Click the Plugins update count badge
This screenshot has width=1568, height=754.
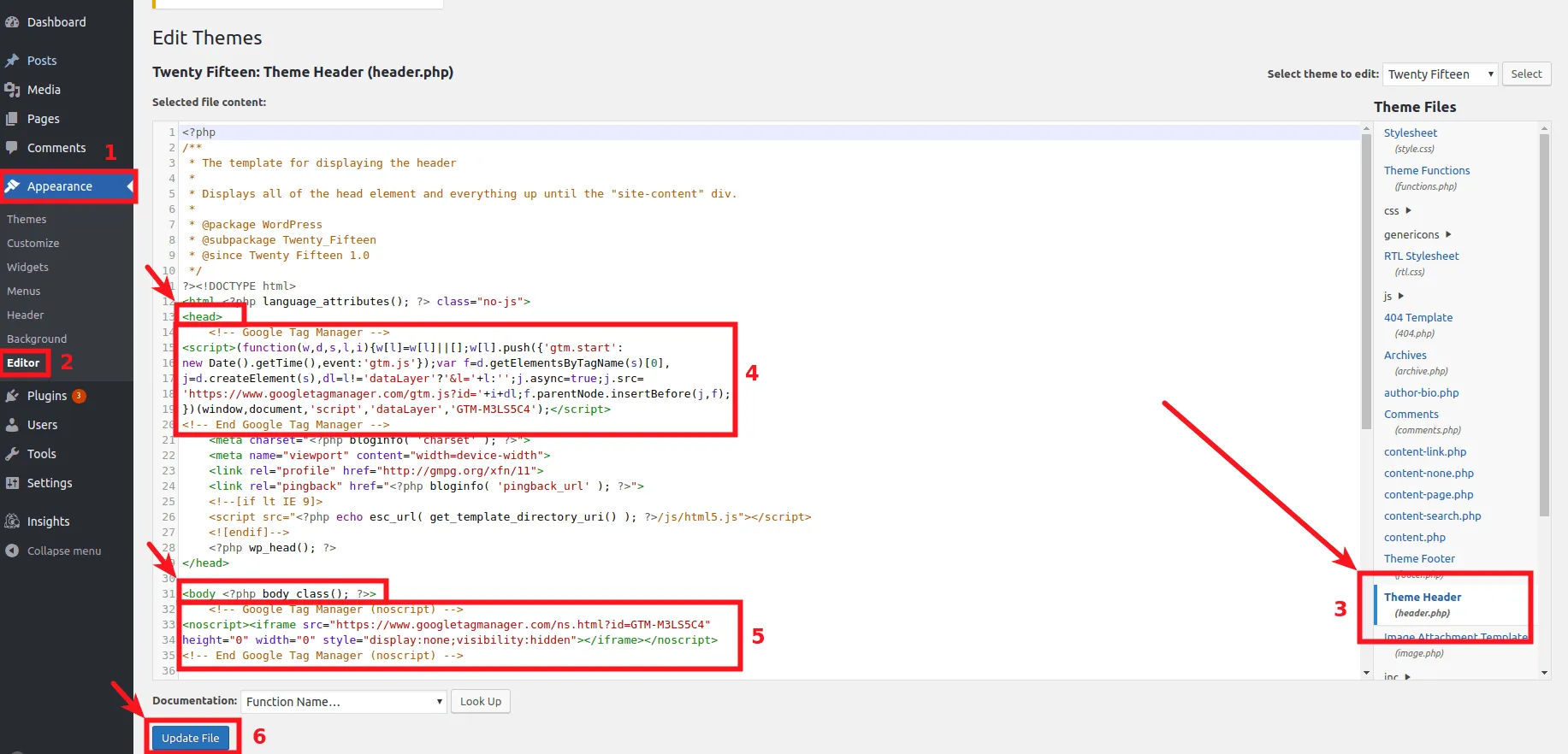click(x=79, y=396)
